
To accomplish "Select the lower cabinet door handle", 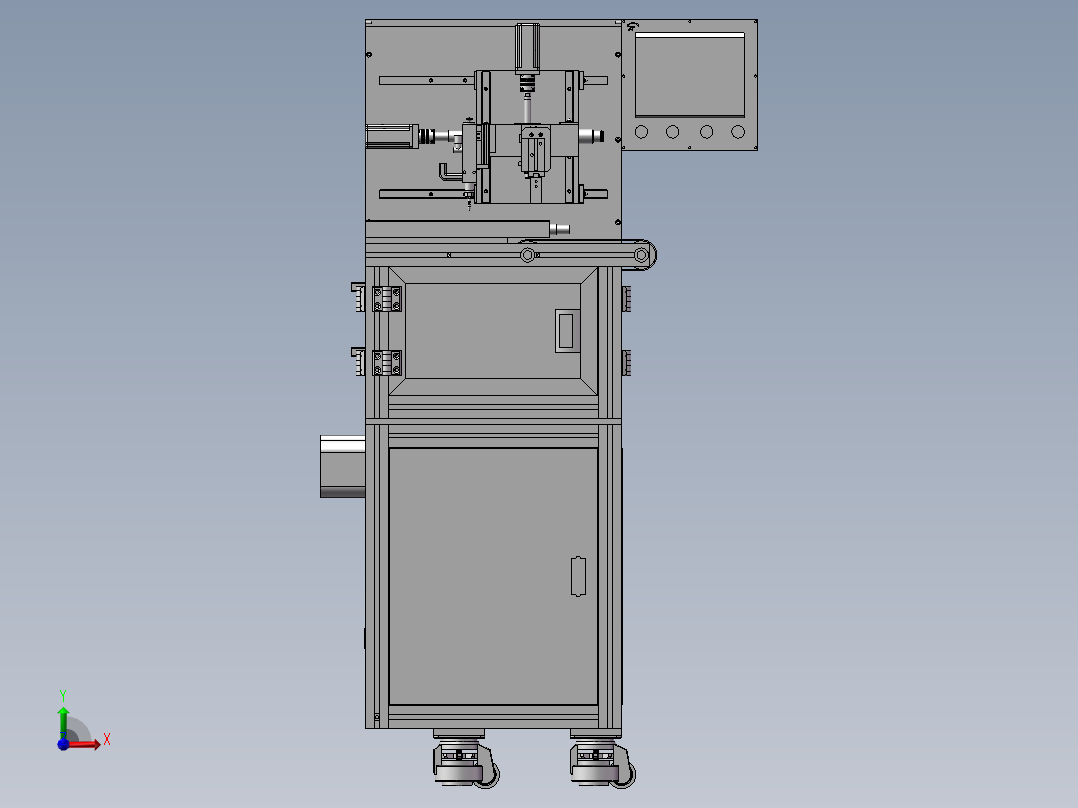I will coord(578,576).
